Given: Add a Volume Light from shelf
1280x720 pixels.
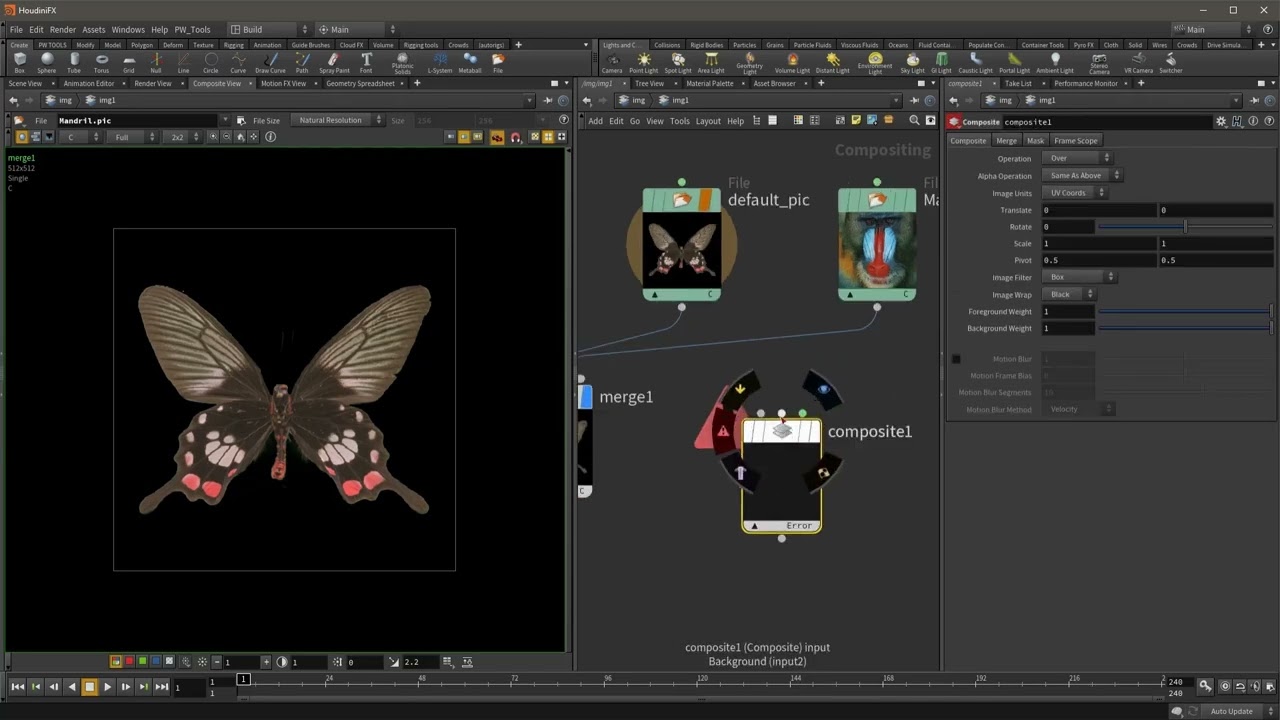Looking at the screenshot, I should click(x=792, y=63).
